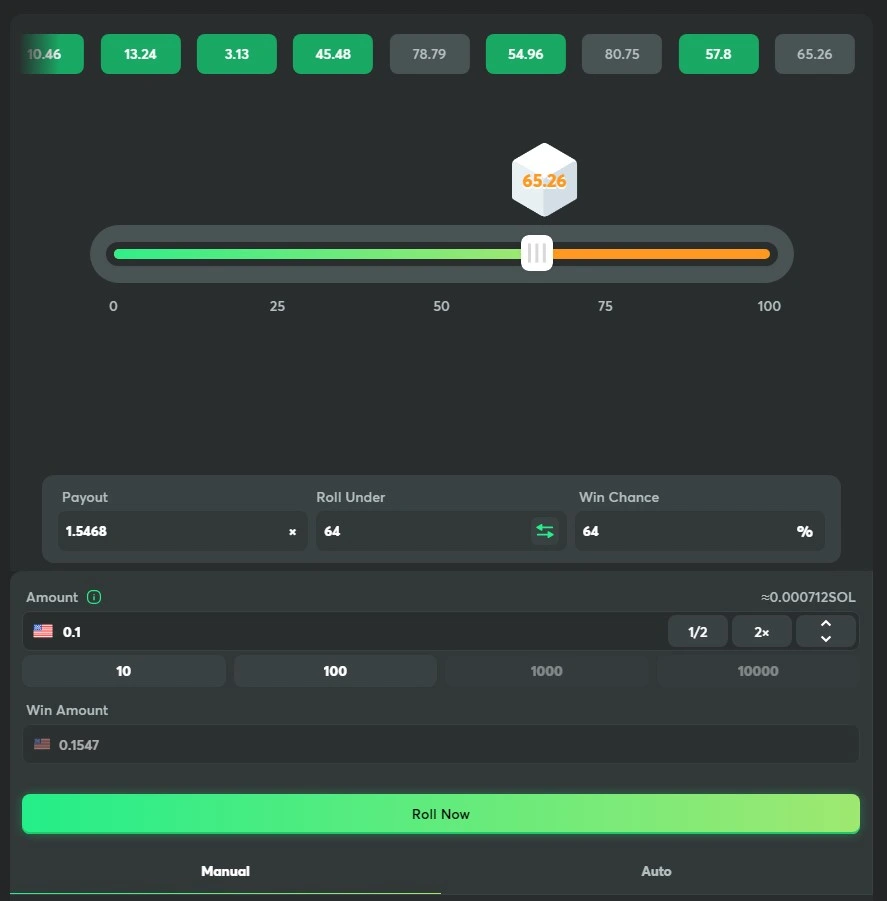
Task: Click the payout × multiplier symbol
Action: [x=292, y=532]
